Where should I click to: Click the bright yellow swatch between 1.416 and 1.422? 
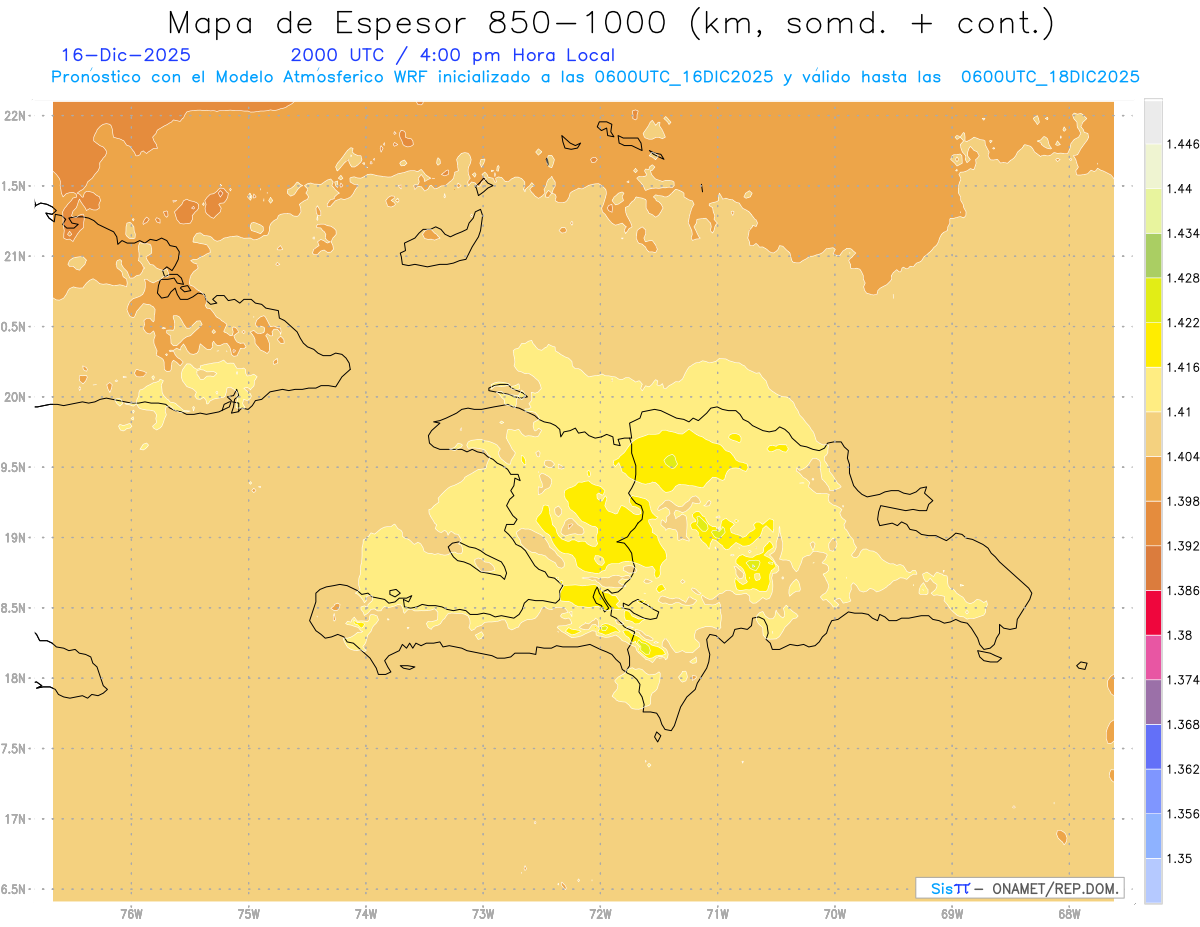[x=1153, y=344]
